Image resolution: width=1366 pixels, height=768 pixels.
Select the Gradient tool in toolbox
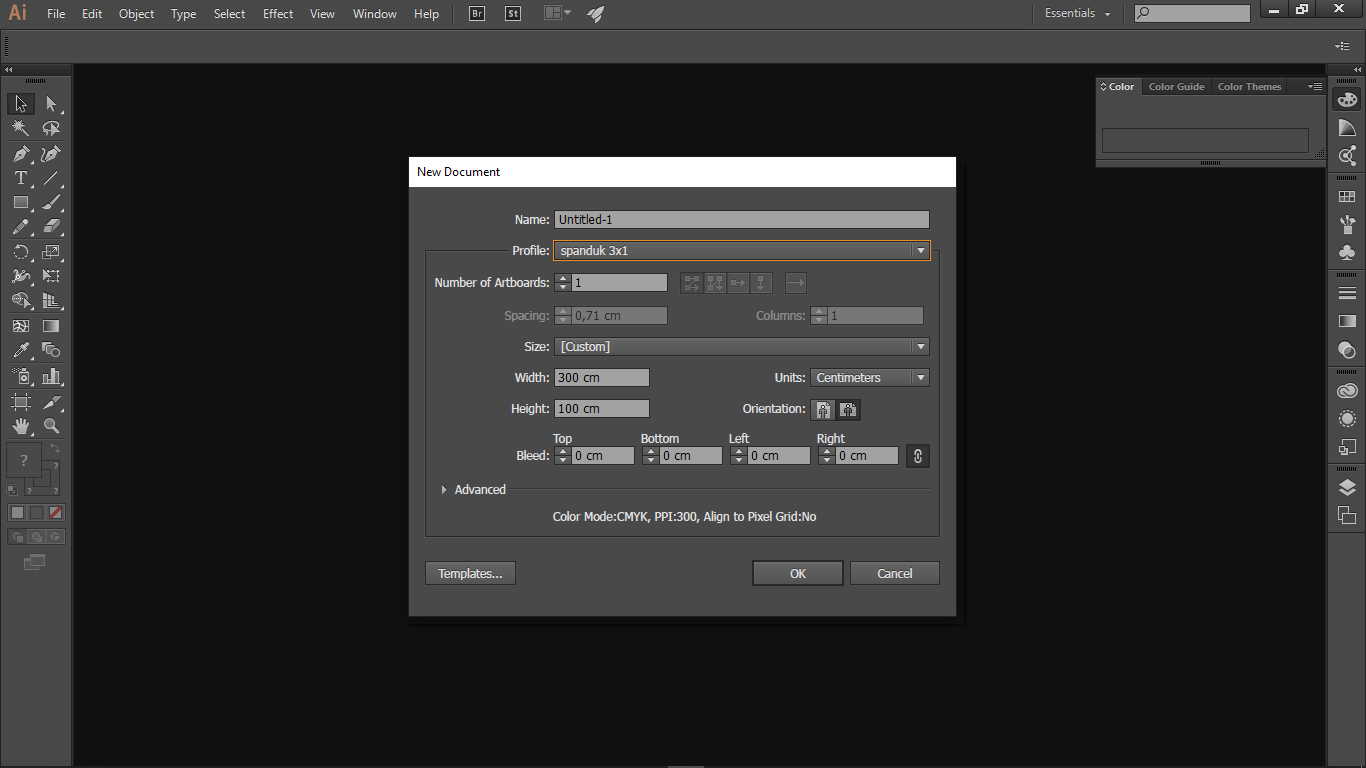pos(51,326)
